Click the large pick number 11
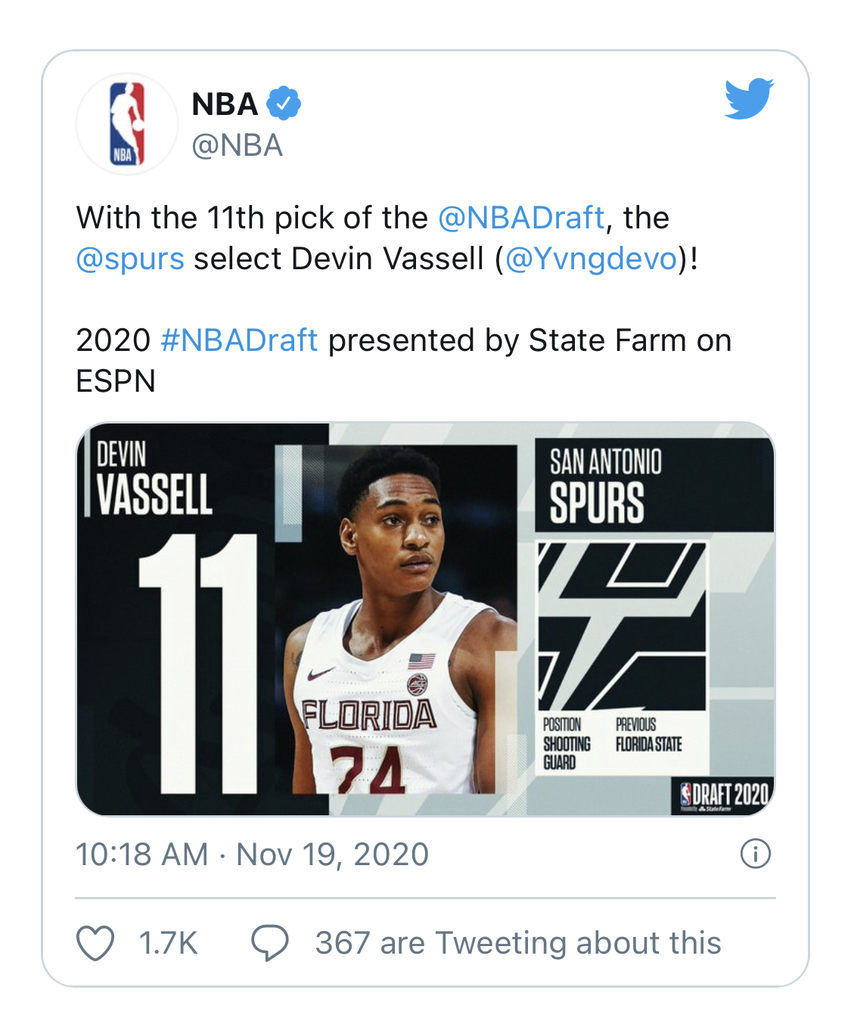The height and width of the screenshot is (1024, 851). point(198,664)
